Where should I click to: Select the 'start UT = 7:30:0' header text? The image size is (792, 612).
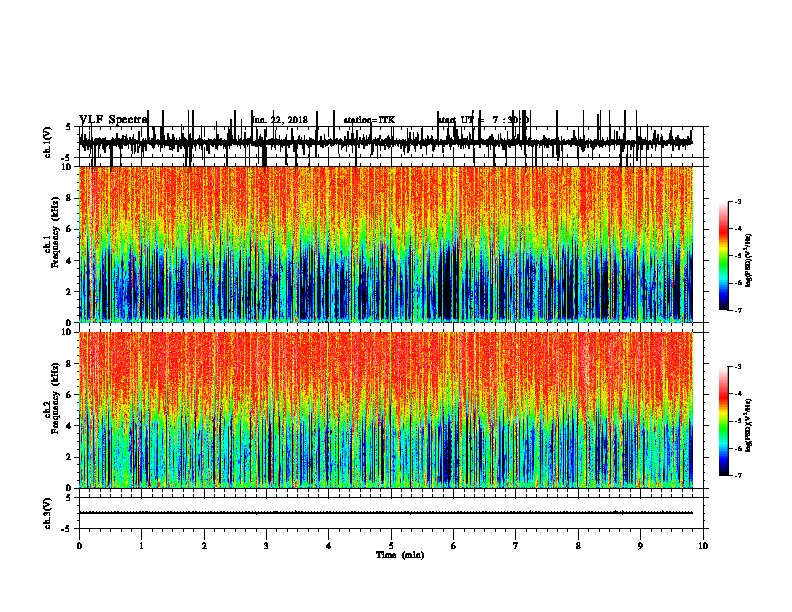[483, 120]
